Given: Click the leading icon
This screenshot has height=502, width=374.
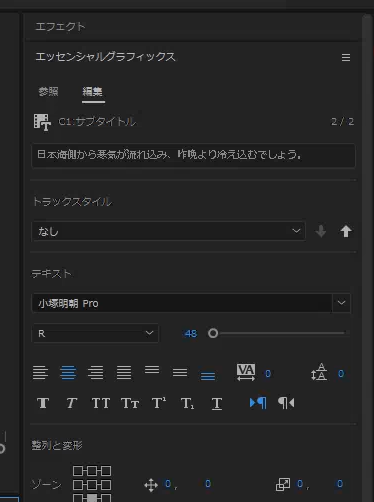Looking at the screenshot, I should tap(319, 372).
